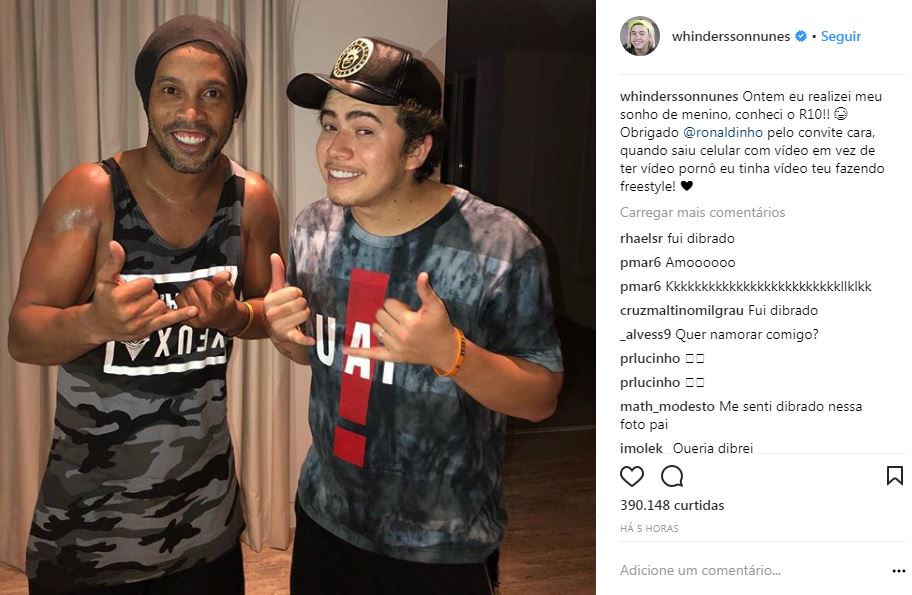The height and width of the screenshot is (595, 912).
Task: Open the comment speech bubble icon
Action: pyautogui.click(x=672, y=476)
